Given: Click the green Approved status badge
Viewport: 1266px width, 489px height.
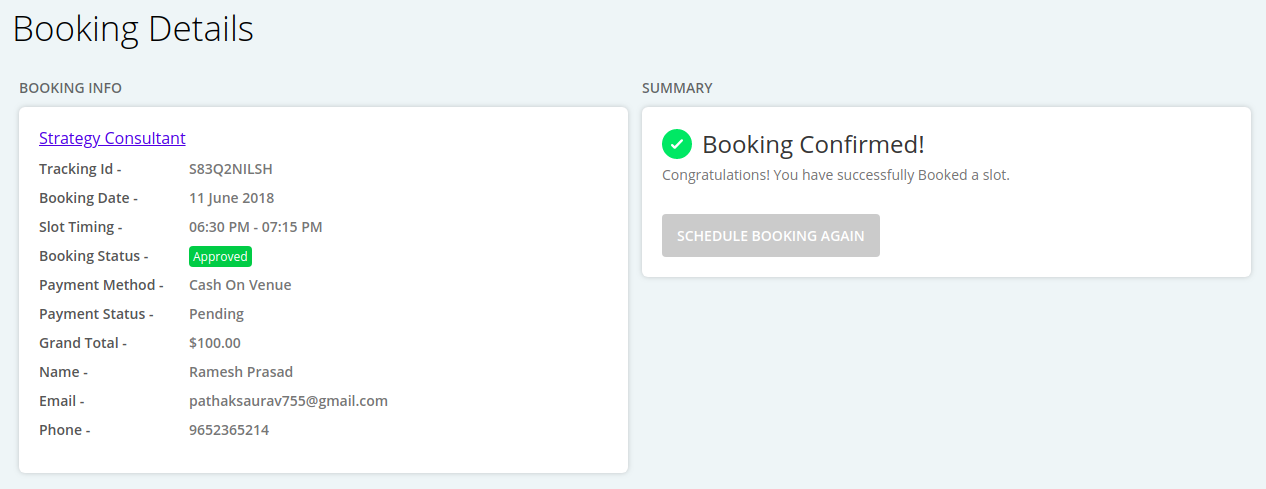Looking at the screenshot, I should pos(220,256).
